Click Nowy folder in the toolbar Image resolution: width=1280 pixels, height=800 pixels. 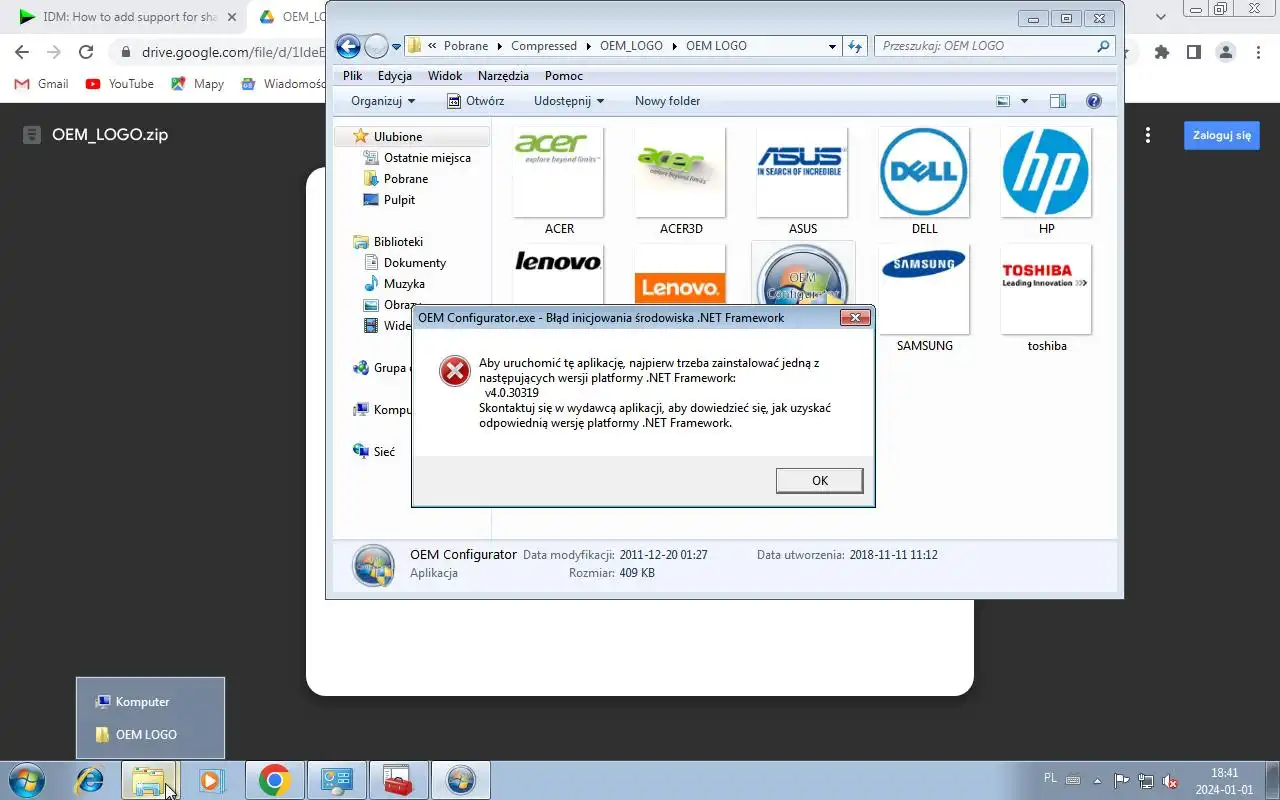tap(667, 101)
